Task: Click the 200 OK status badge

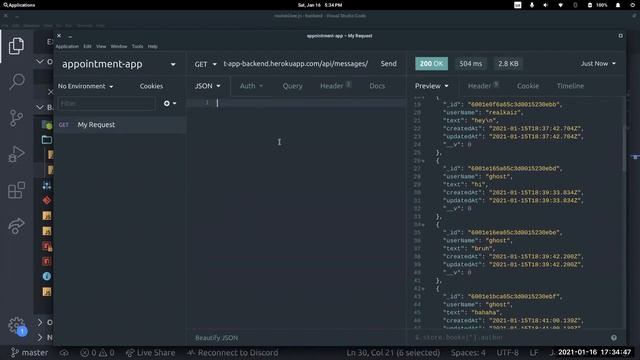Action: [431, 64]
